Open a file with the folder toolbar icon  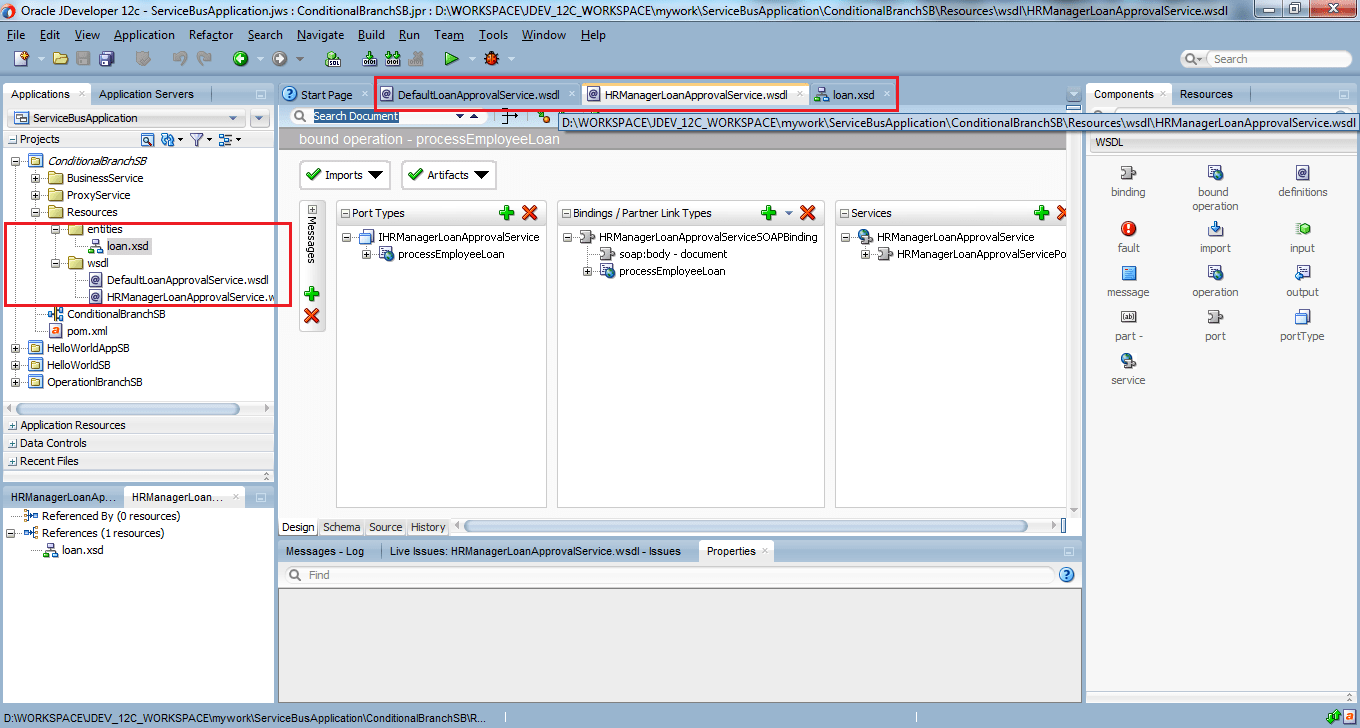click(59, 58)
